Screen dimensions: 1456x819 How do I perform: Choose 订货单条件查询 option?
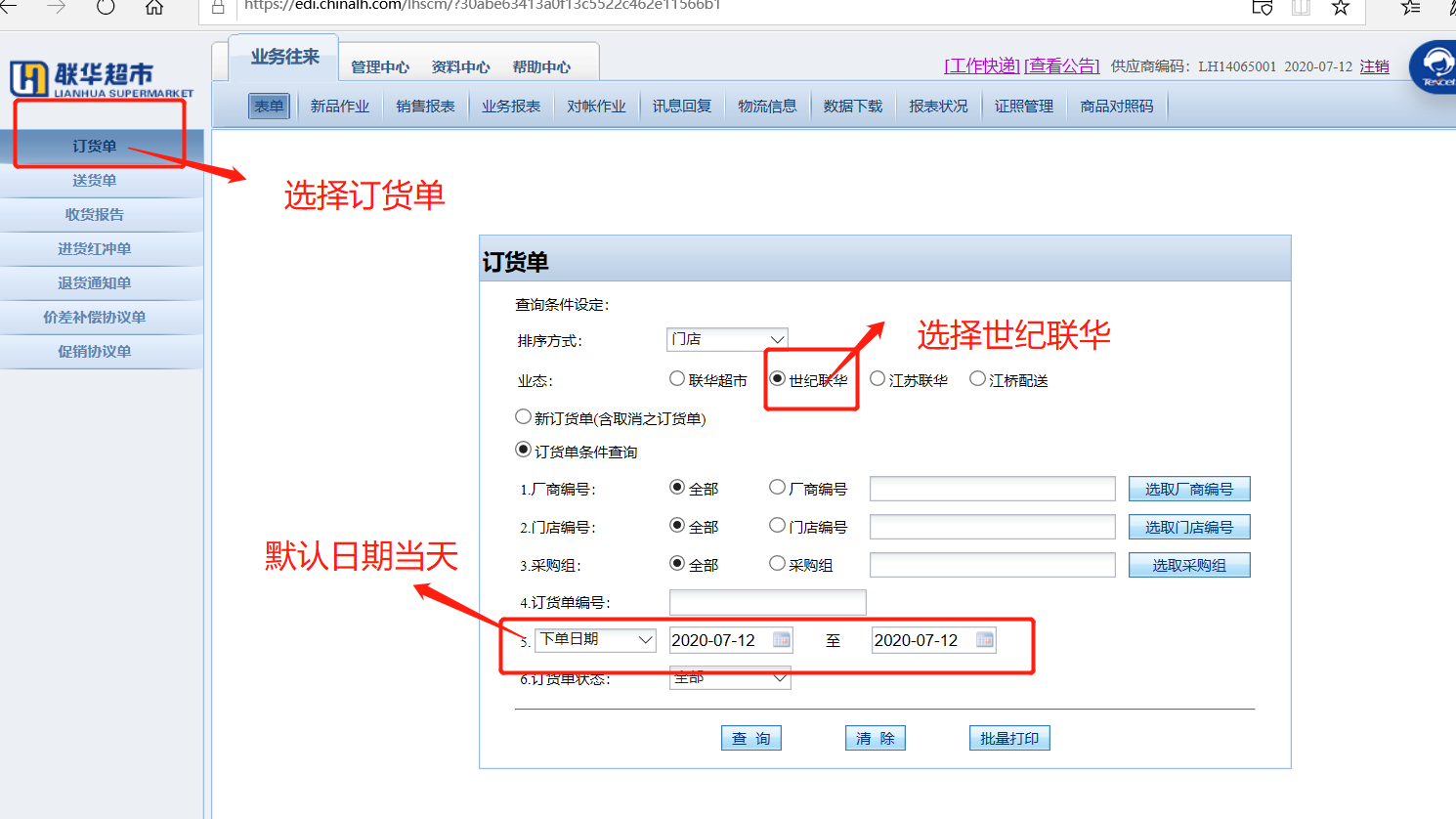click(x=523, y=450)
